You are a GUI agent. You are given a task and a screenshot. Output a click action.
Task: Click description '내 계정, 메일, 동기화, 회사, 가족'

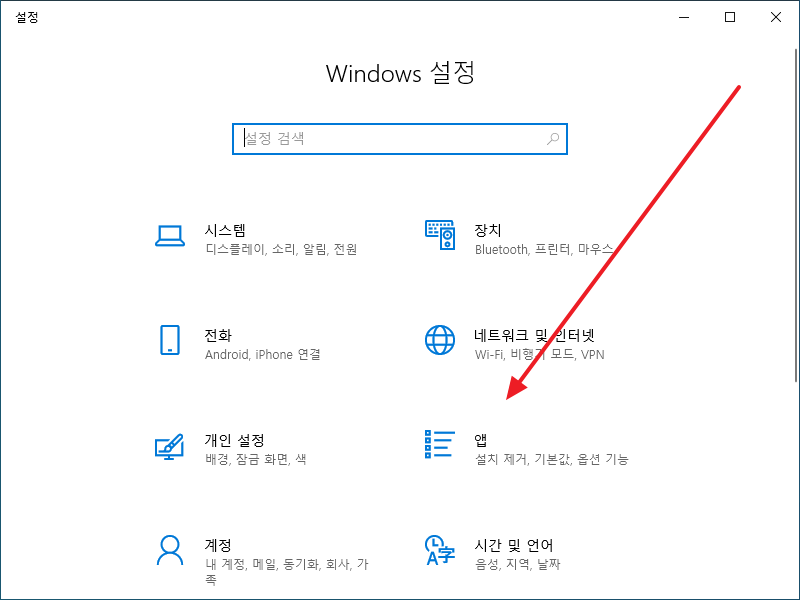point(287,572)
